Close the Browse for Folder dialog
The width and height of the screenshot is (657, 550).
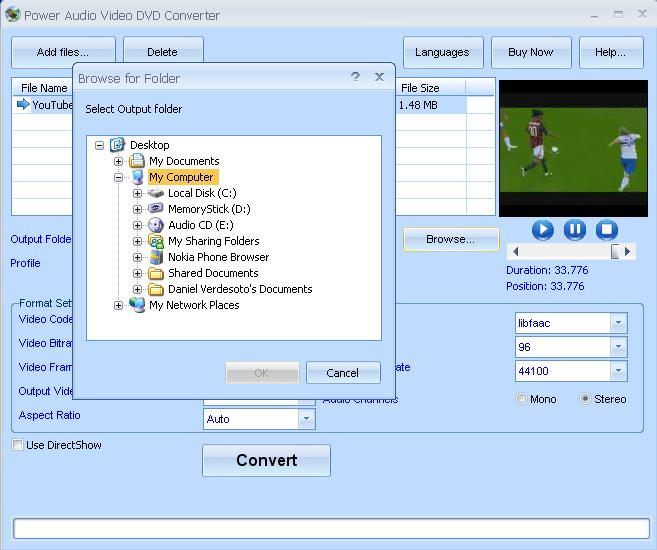click(379, 77)
